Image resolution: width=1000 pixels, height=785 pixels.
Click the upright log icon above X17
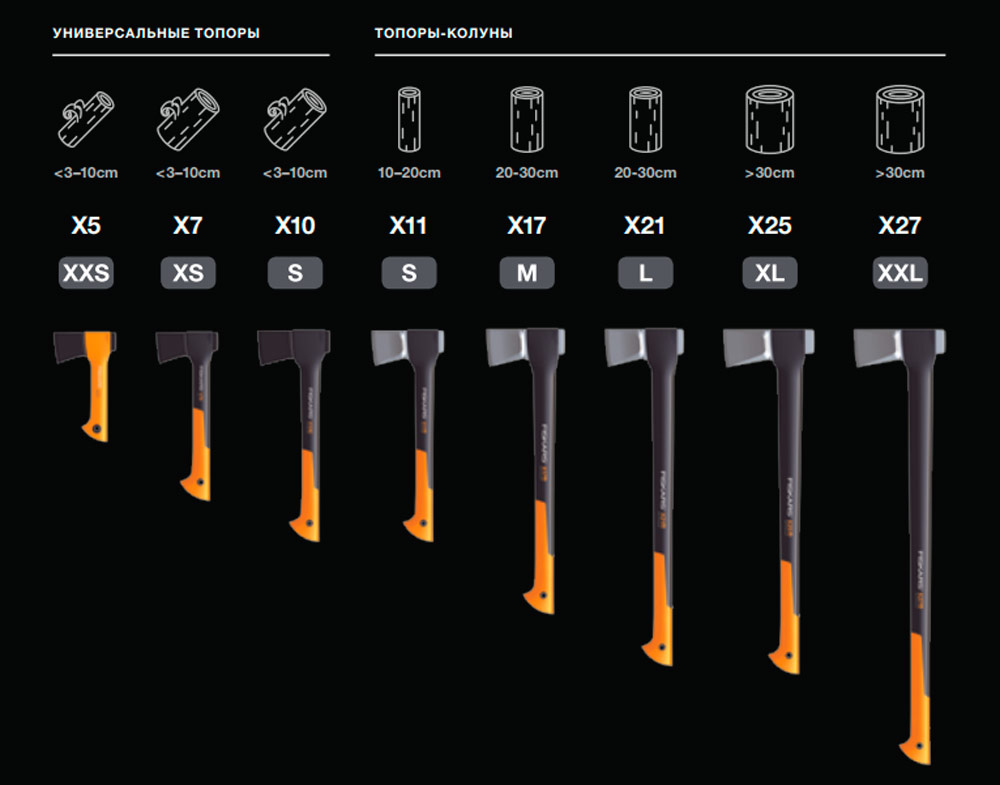click(x=527, y=118)
